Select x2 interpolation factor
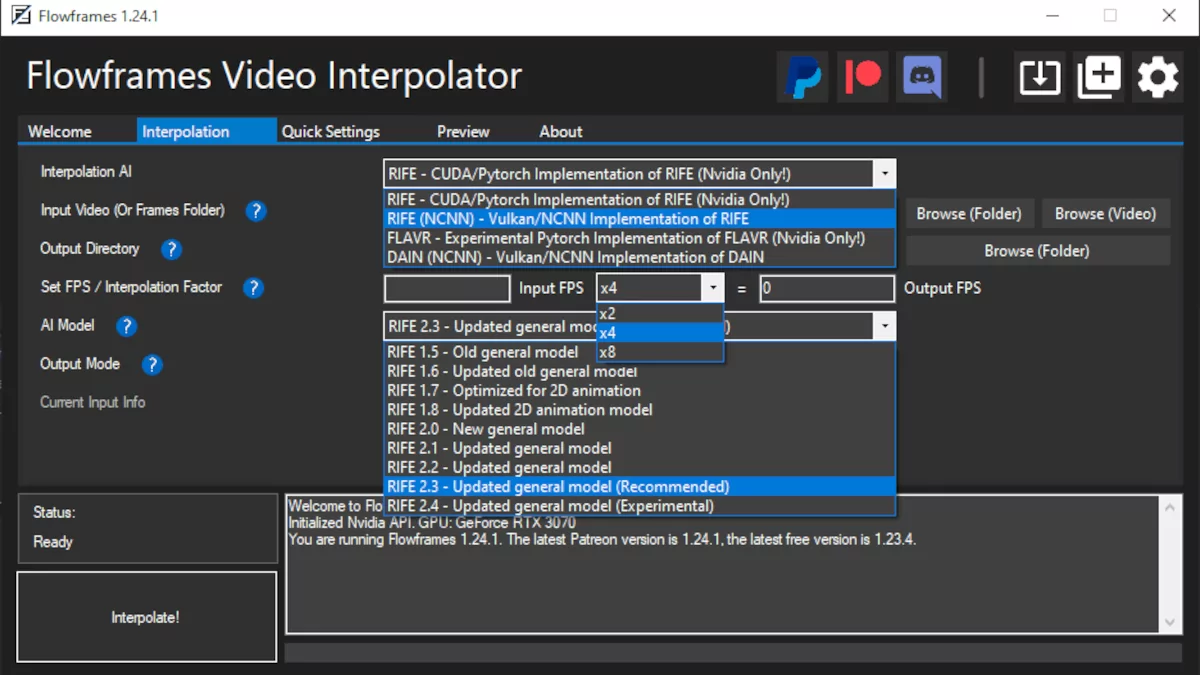This screenshot has width=1200, height=675. [660, 313]
